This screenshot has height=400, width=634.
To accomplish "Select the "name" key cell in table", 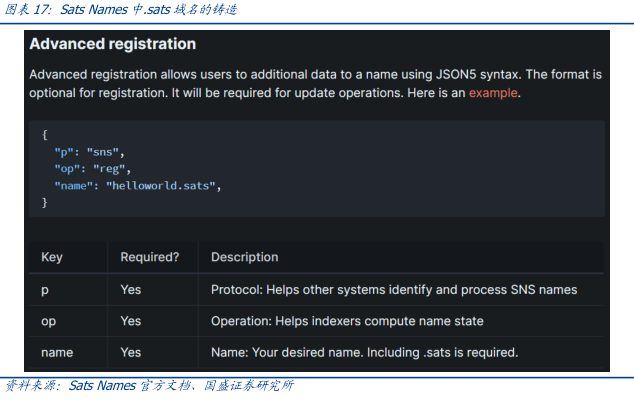I will [56, 353].
